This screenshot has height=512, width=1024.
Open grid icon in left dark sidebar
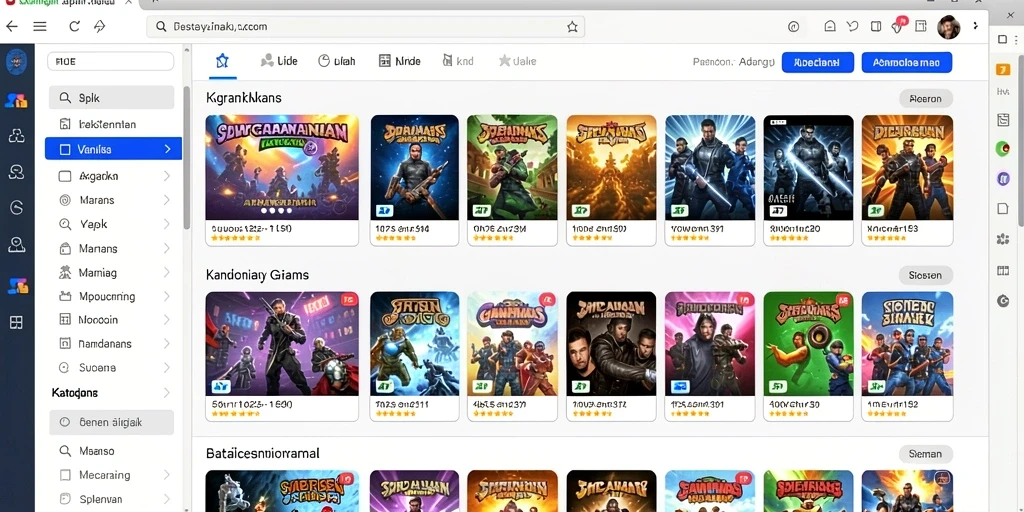click(x=16, y=322)
